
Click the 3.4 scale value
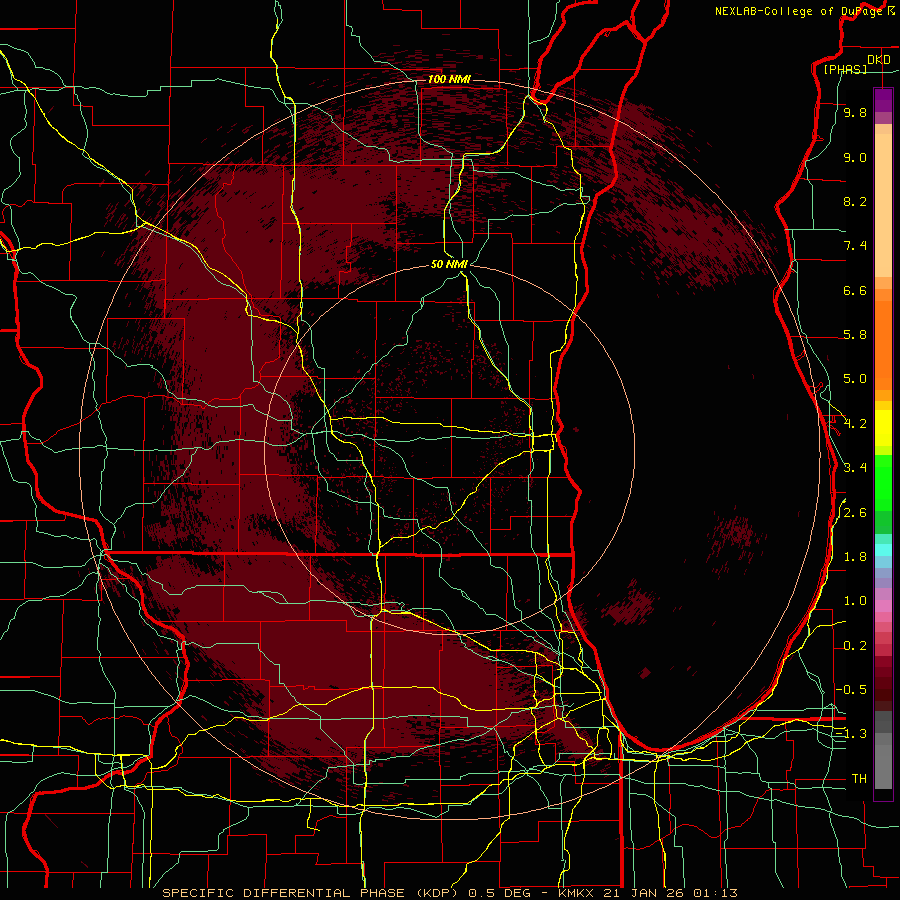855,468
